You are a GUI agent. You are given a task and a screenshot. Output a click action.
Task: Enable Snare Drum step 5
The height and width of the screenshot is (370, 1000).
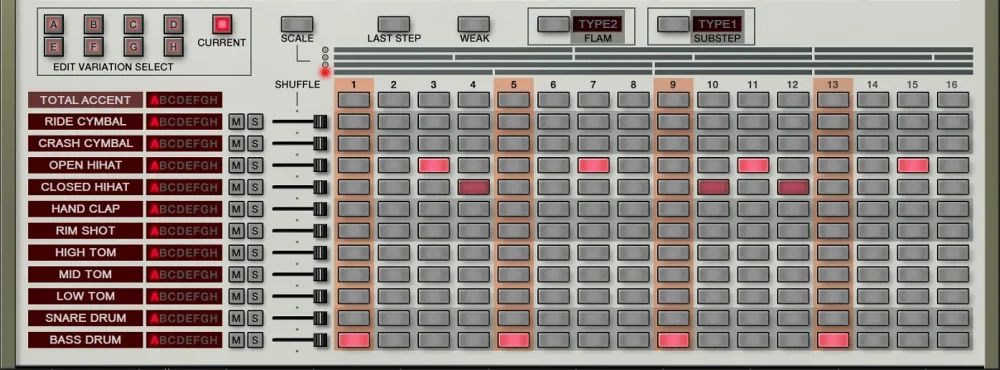point(514,318)
